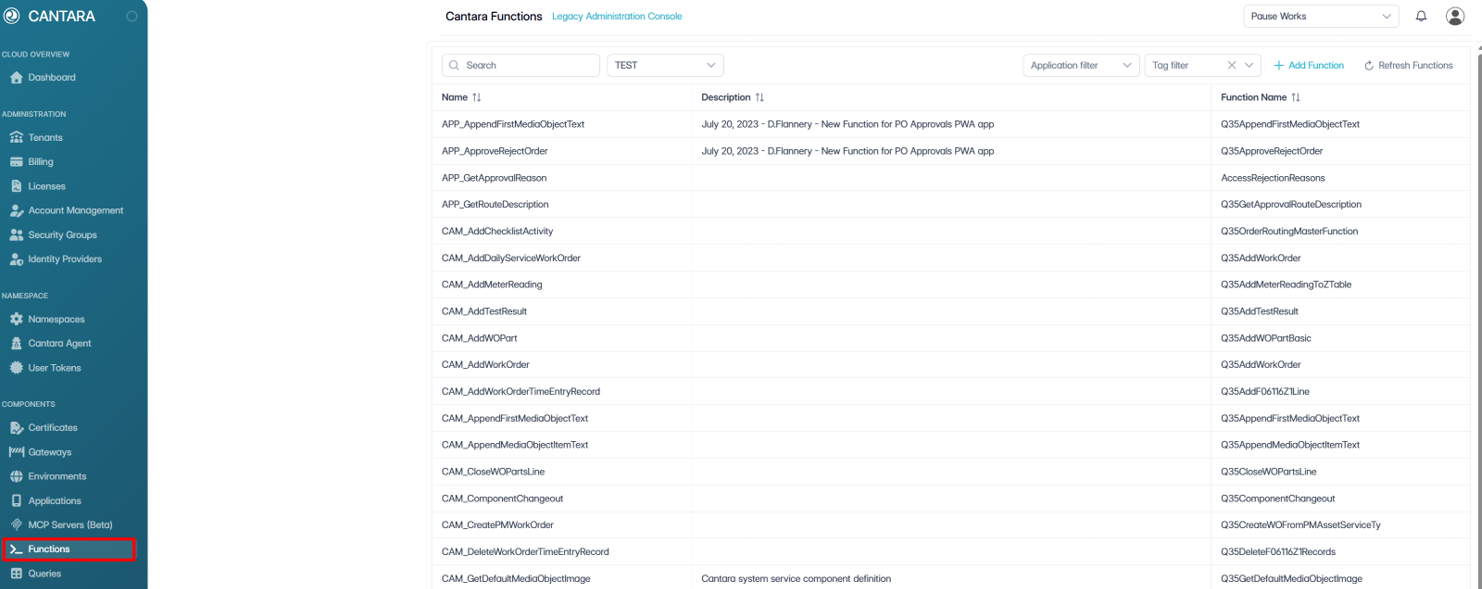The width and height of the screenshot is (1482, 589).
Task: Go to Dashboard via the home icon
Action: coord(16,77)
